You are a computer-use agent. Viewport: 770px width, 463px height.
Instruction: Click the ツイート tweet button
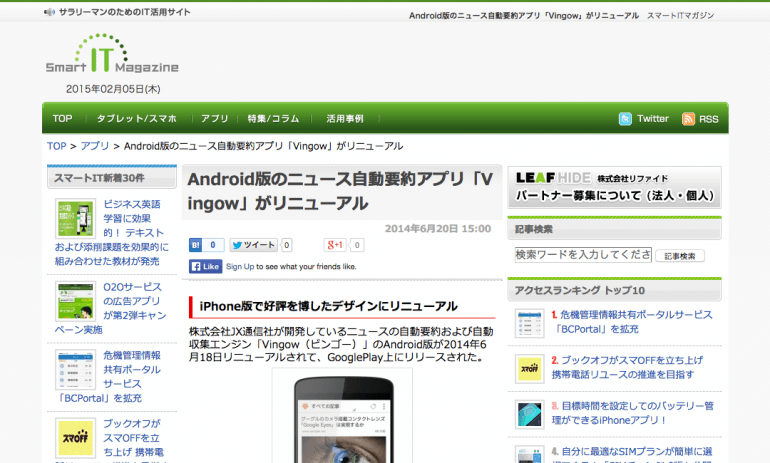pyautogui.click(x=254, y=245)
